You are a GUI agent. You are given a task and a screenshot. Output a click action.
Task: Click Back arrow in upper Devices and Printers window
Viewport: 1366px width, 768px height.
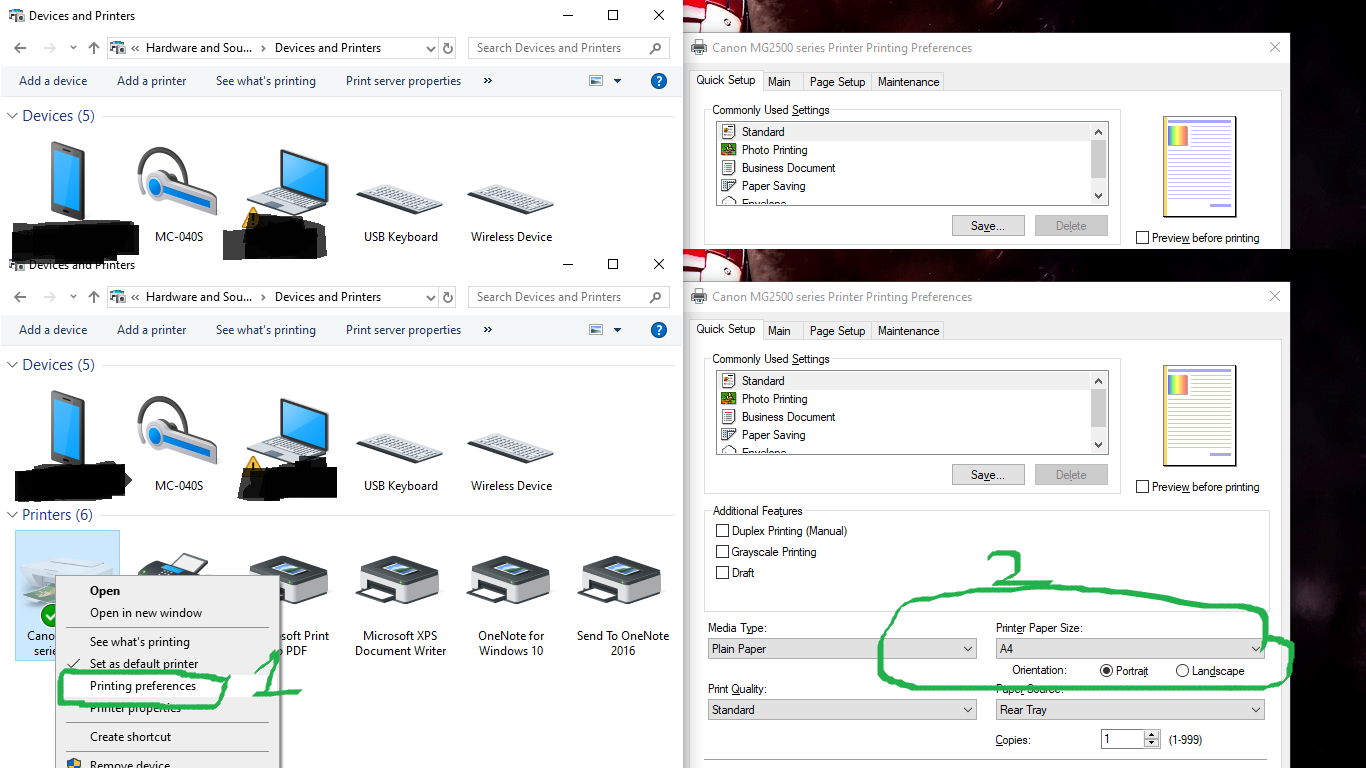pyautogui.click(x=21, y=48)
